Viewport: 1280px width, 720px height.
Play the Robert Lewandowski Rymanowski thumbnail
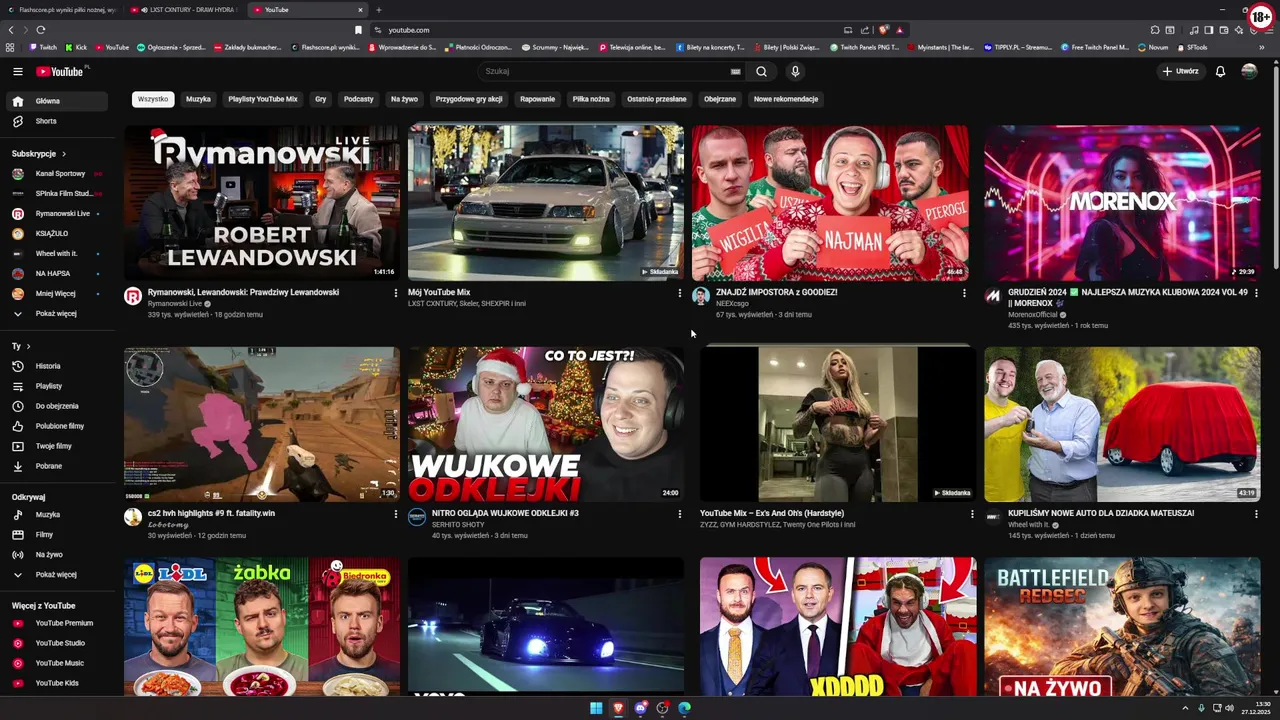pos(262,202)
